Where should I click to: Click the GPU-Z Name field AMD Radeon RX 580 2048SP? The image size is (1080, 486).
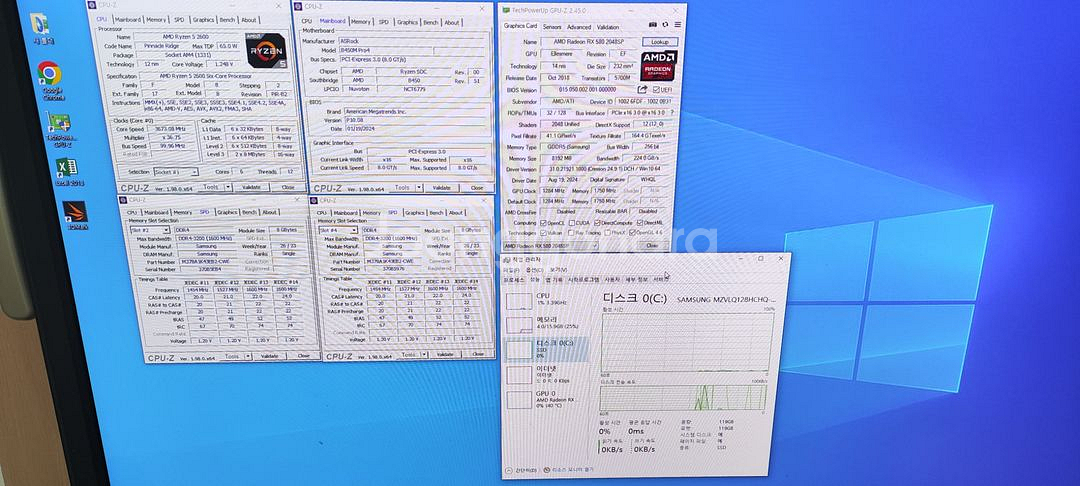pos(589,42)
